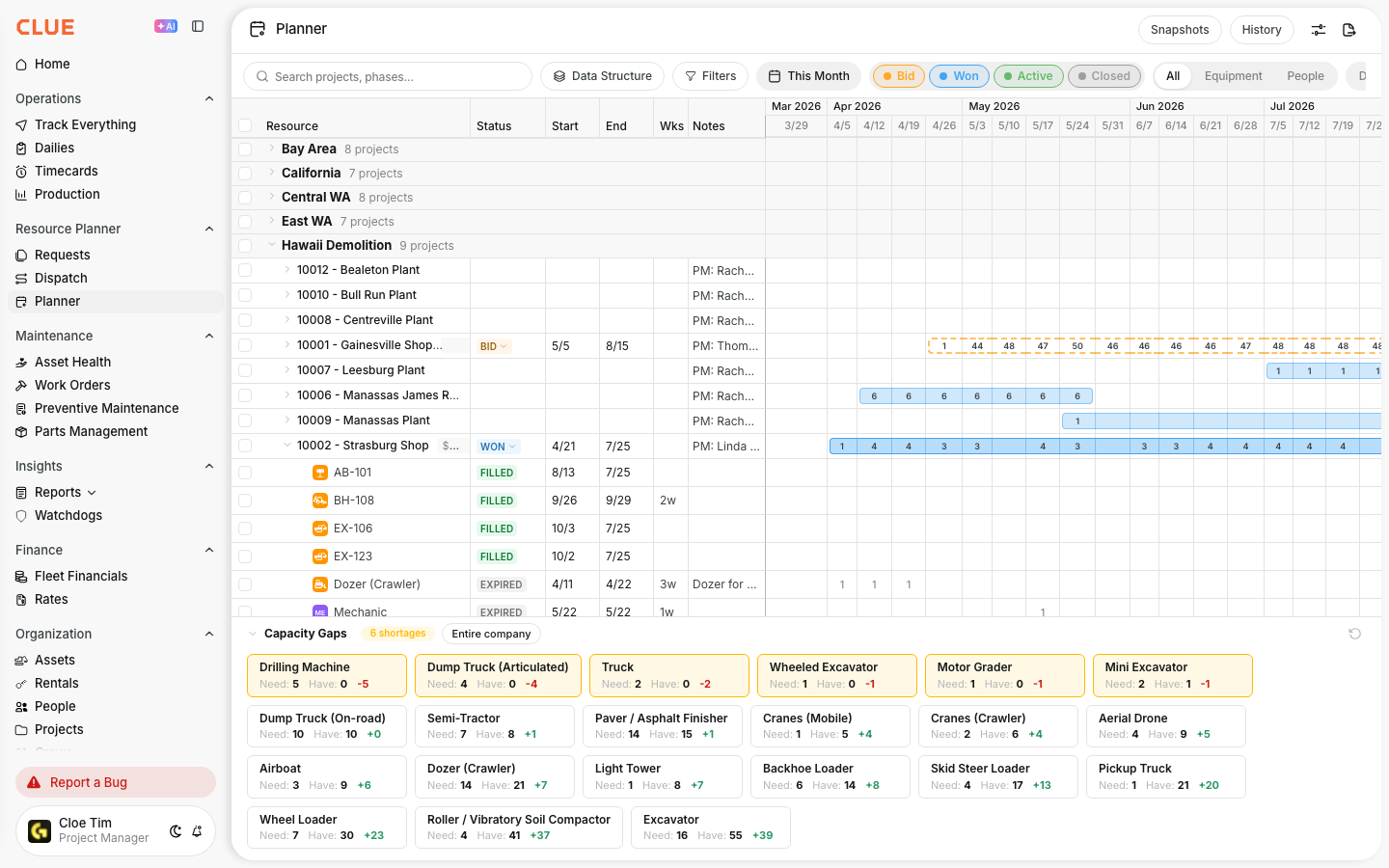Select the People tab in planner

coord(1305,76)
